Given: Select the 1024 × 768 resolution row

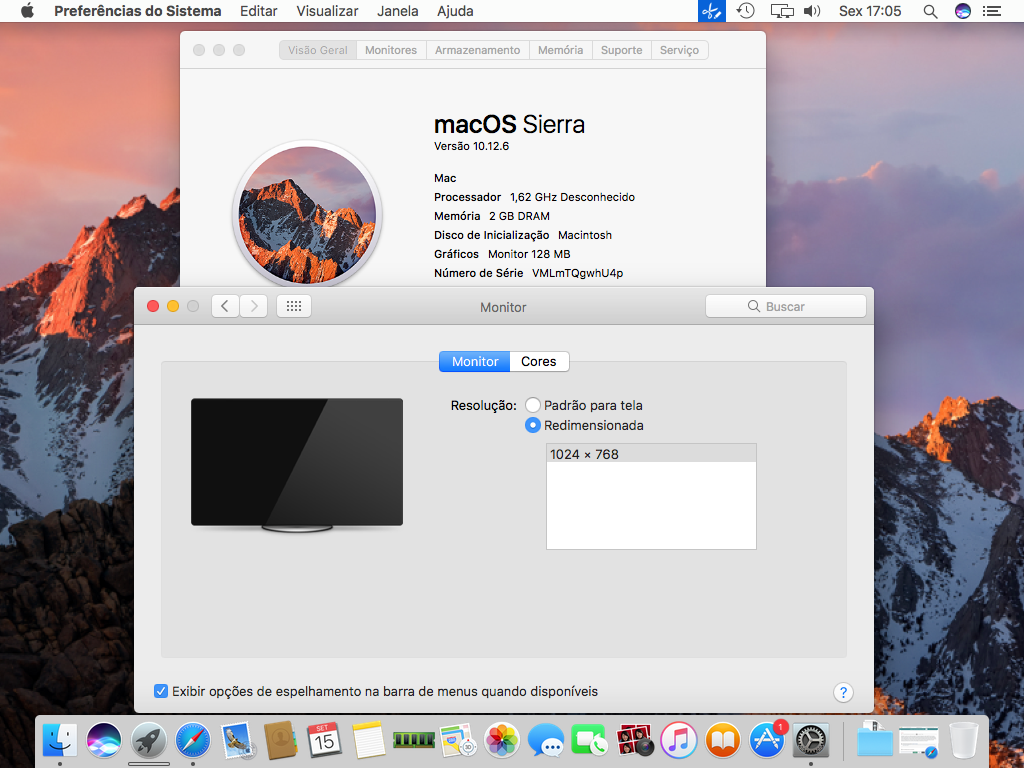Looking at the screenshot, I should click(651, 454).
